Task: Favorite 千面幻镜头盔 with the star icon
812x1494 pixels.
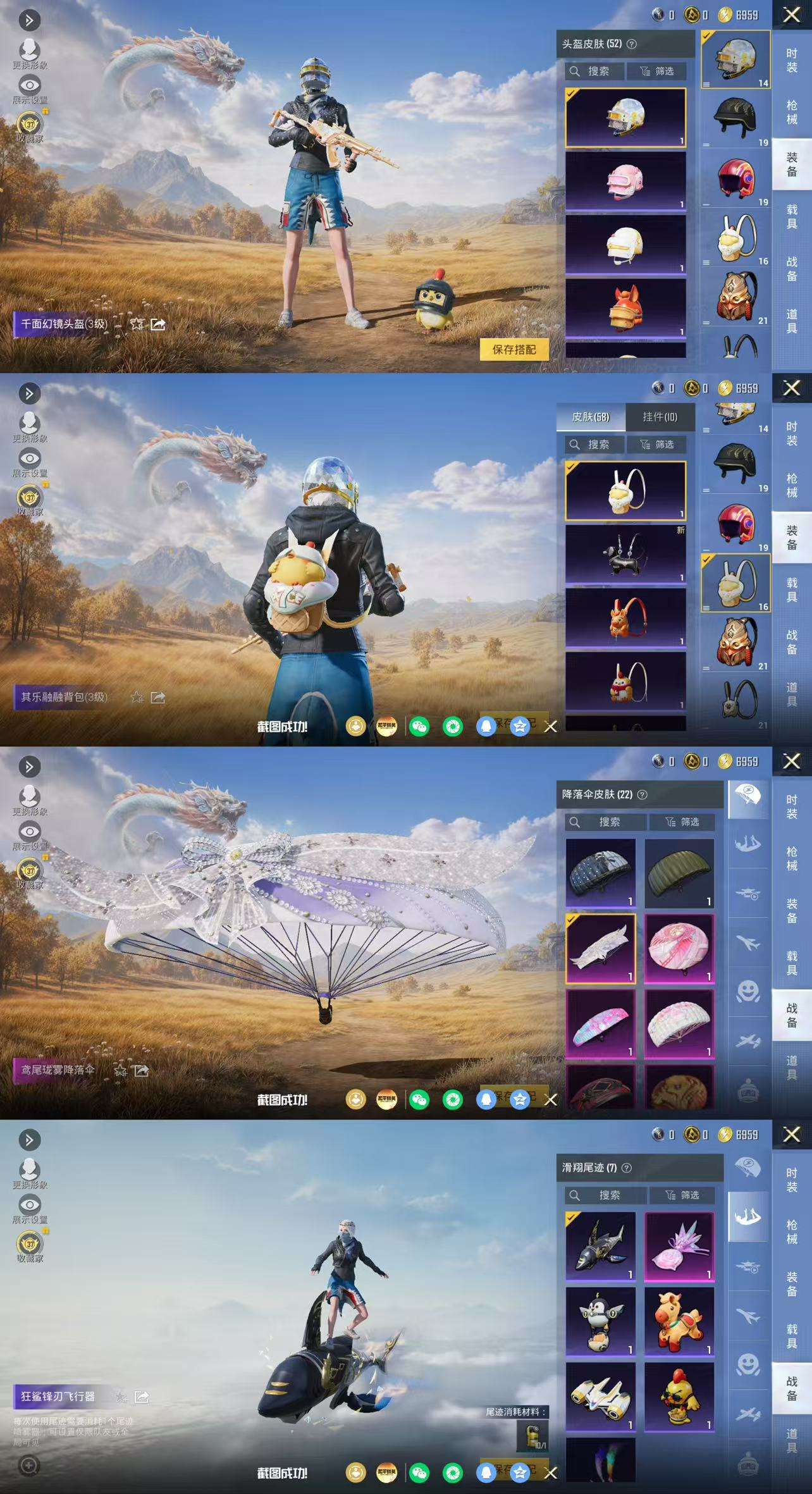Action: (x=137, y=324)
